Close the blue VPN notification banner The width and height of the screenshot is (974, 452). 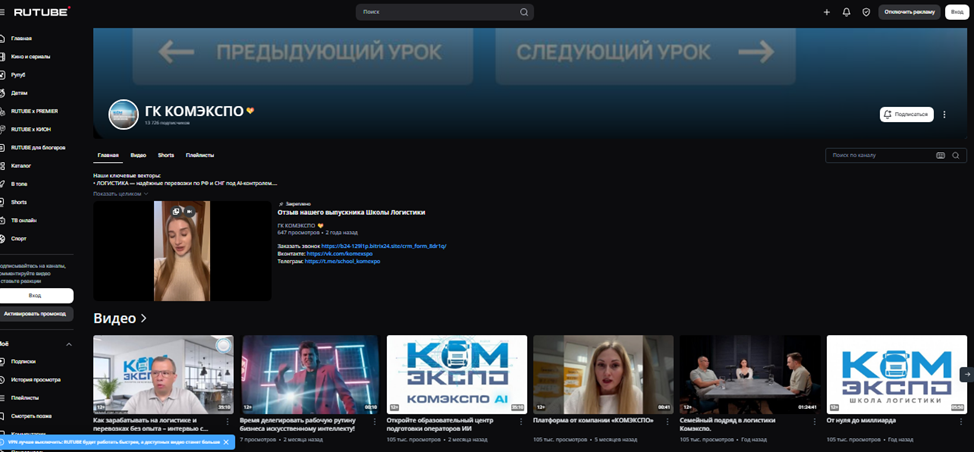(226, 442)
